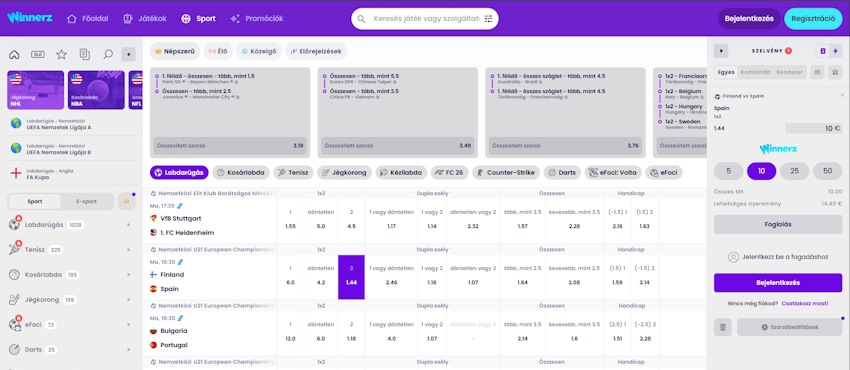Filter by eFoci: Volta chip
This screenshot has height=370, width=850.
click(613, 173)
